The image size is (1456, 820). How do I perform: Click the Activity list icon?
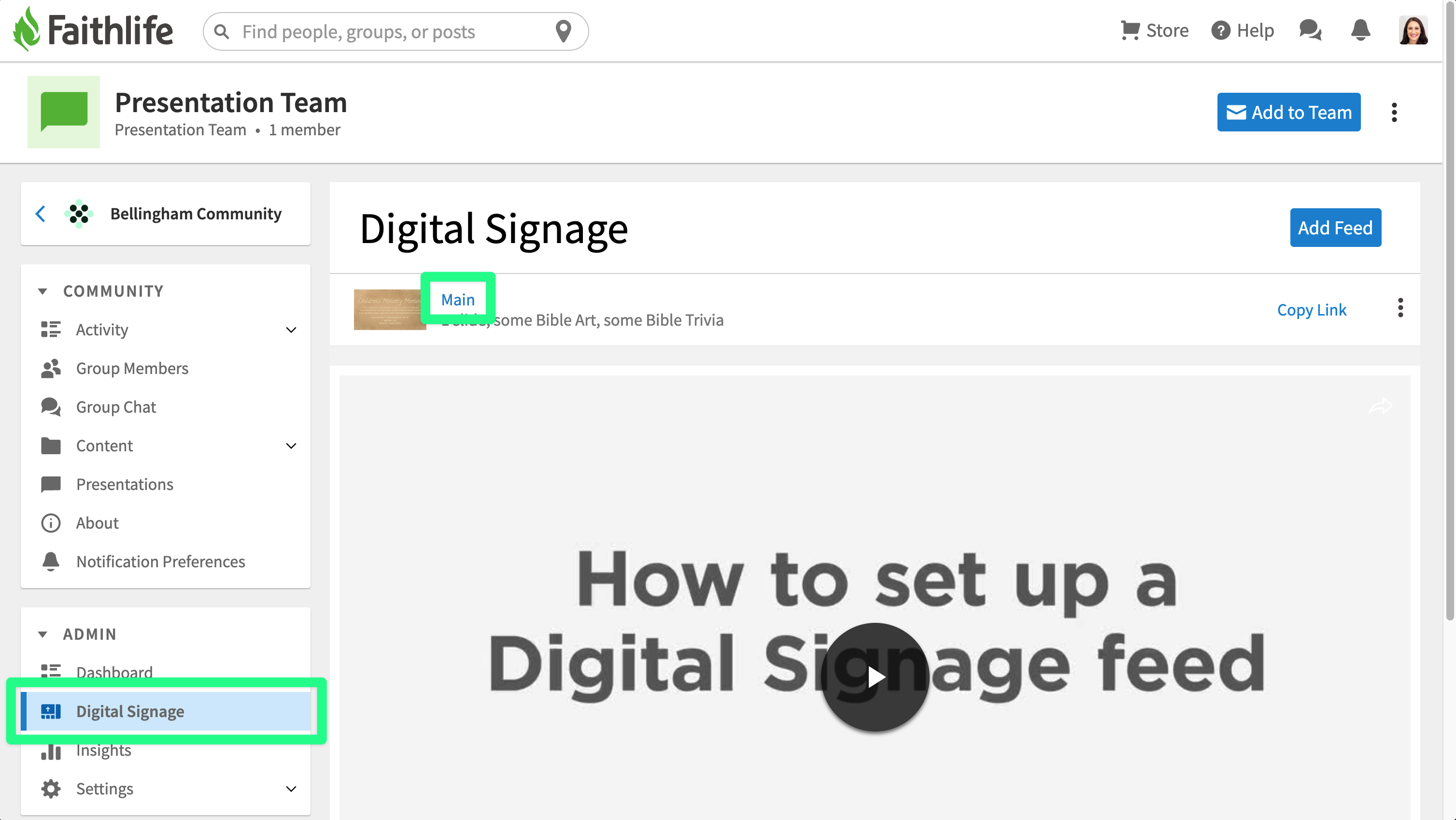tap(51, 330)
